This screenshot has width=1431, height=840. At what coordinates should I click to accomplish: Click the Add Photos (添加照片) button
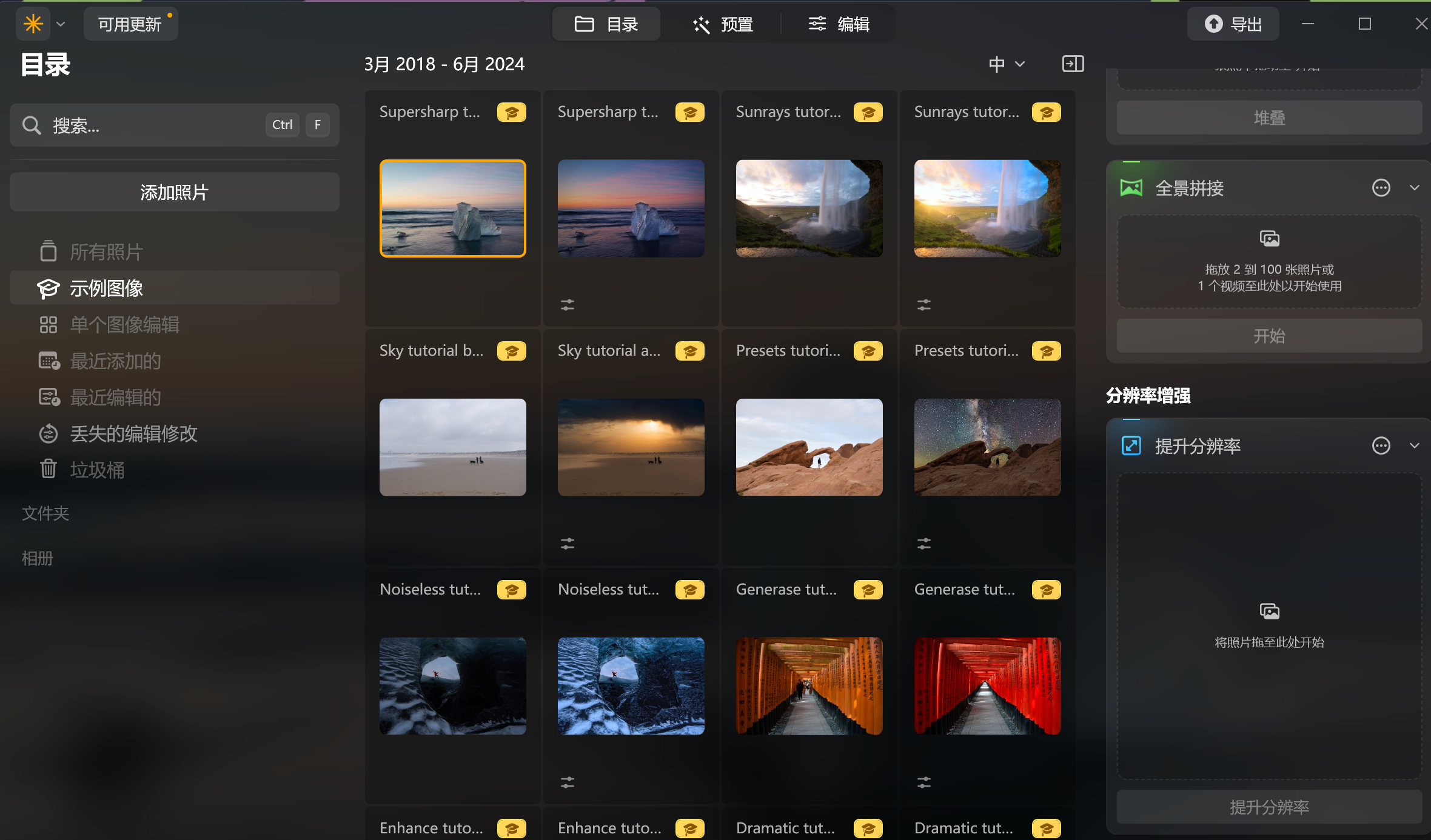coord(174,192)
